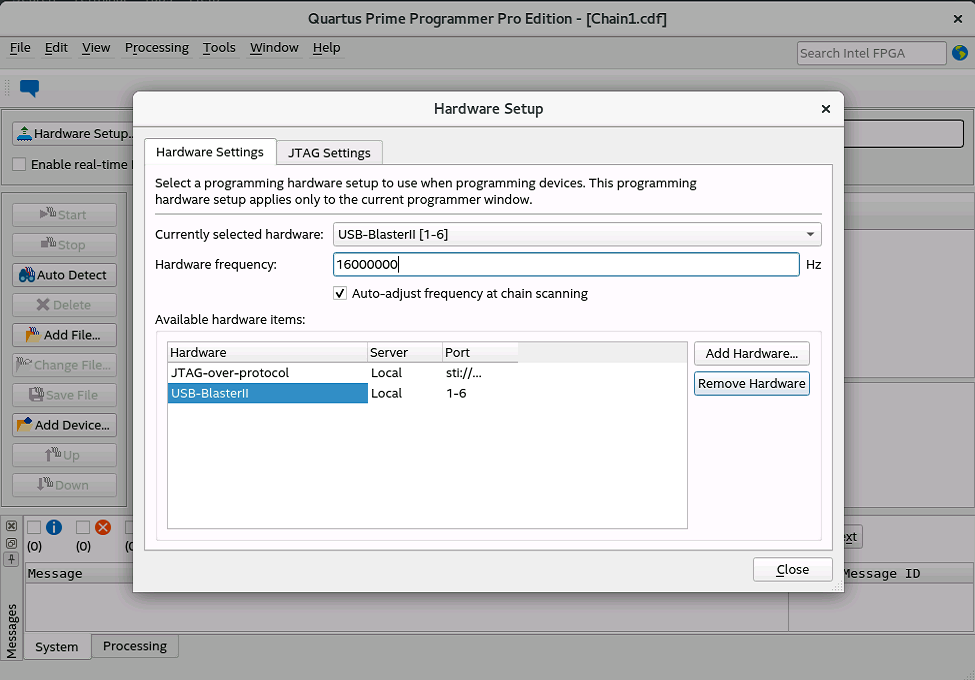Click the red error message filter icon
This screenshot has width=975, height=680.
[103, 527]
